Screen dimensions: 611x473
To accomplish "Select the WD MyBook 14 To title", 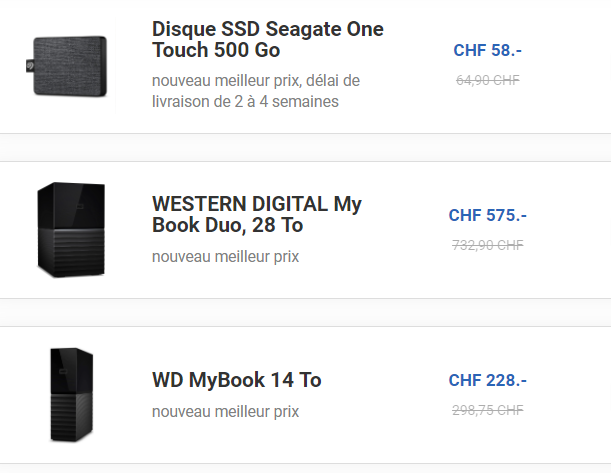I will [236, 380].
